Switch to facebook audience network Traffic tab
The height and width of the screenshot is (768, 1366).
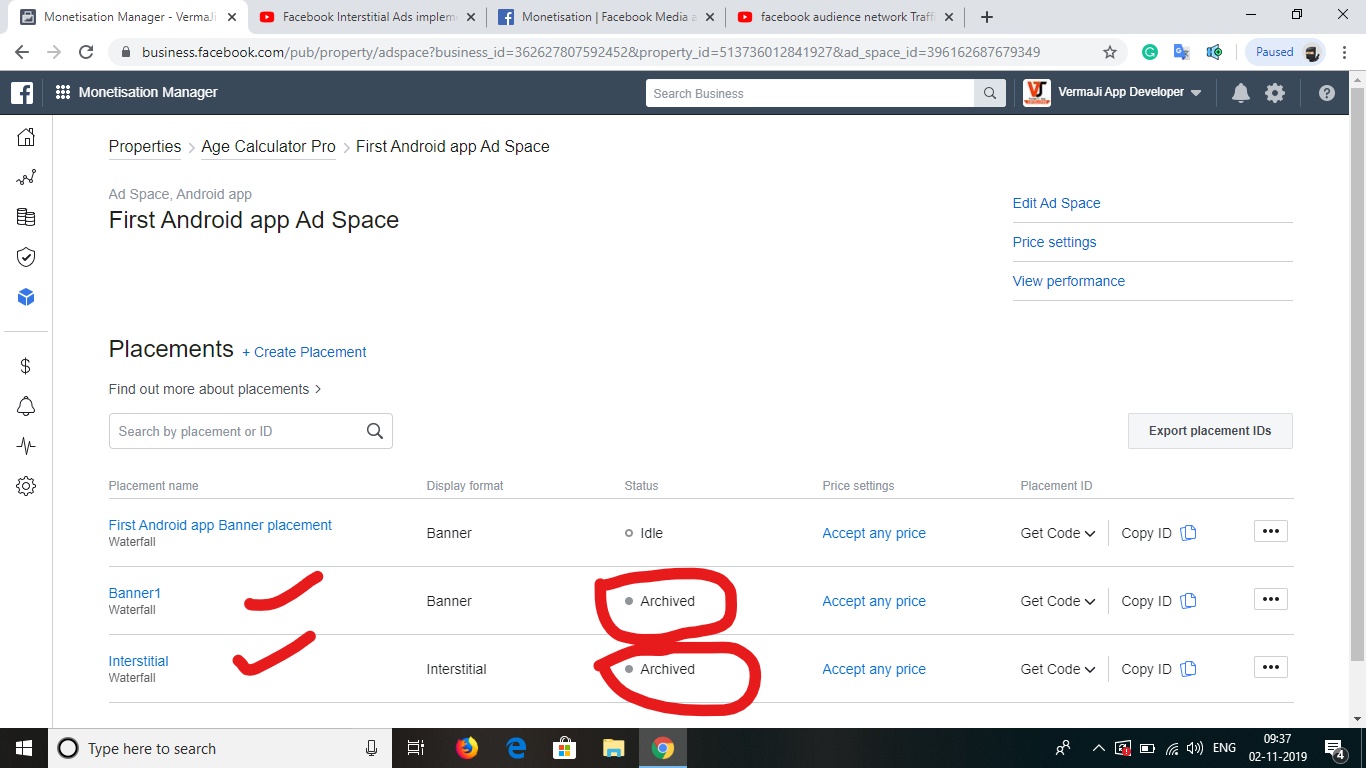845,17
